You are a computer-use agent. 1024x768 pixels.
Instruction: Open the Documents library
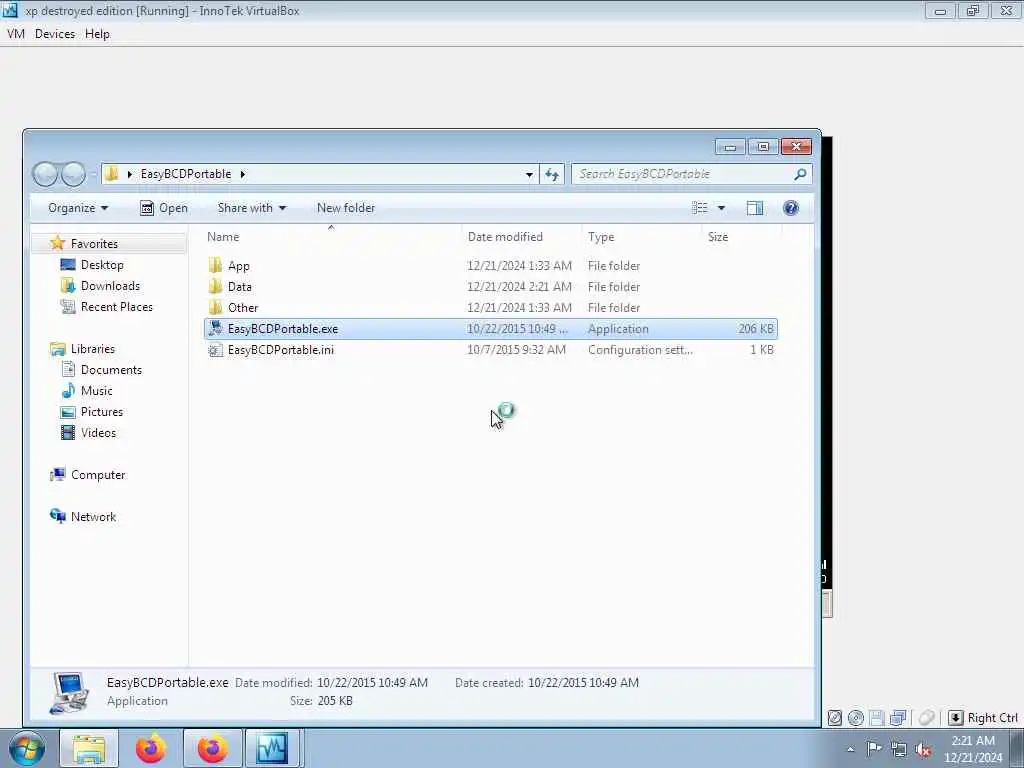110,370
